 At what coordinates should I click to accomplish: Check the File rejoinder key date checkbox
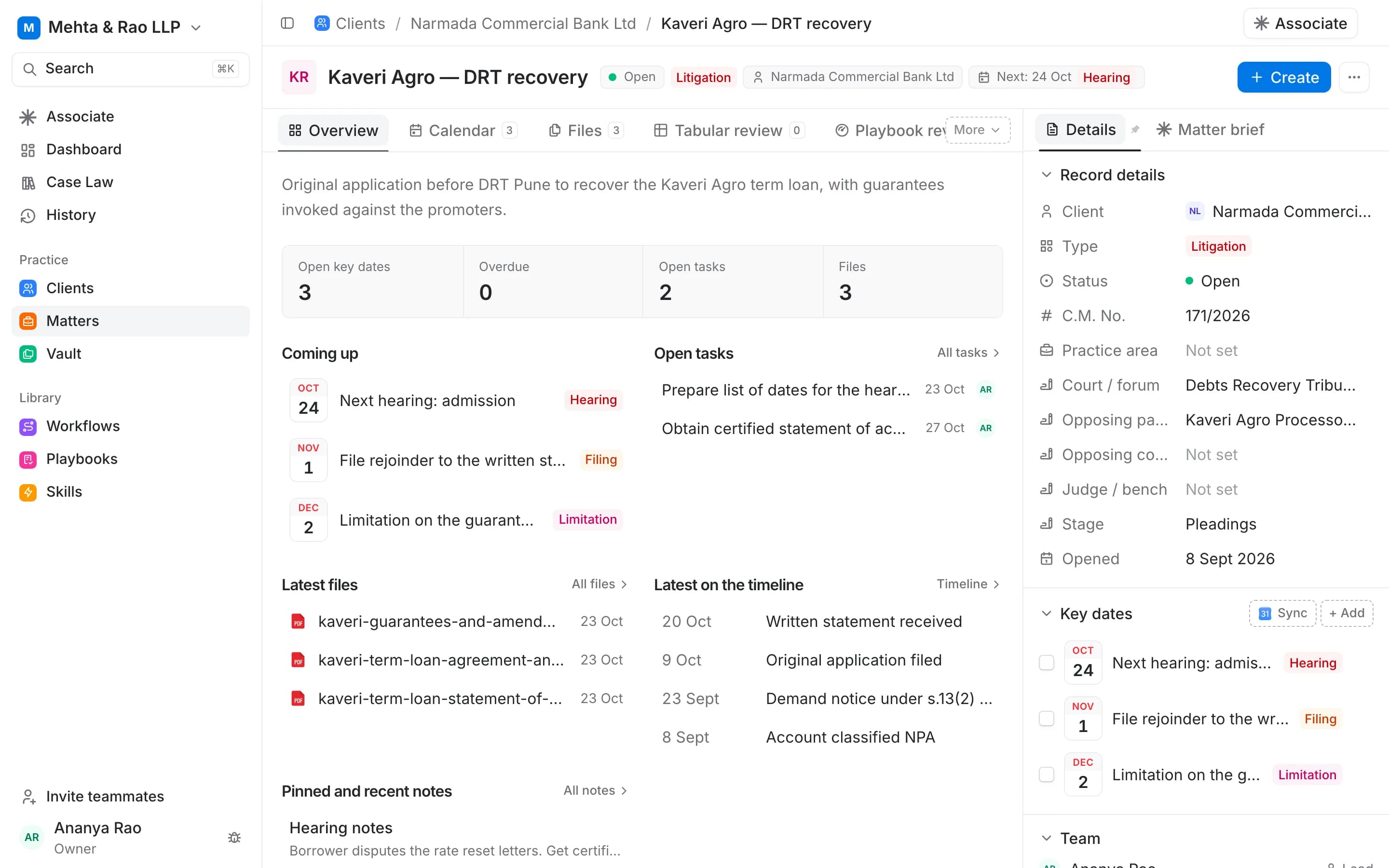[1047, 719]
